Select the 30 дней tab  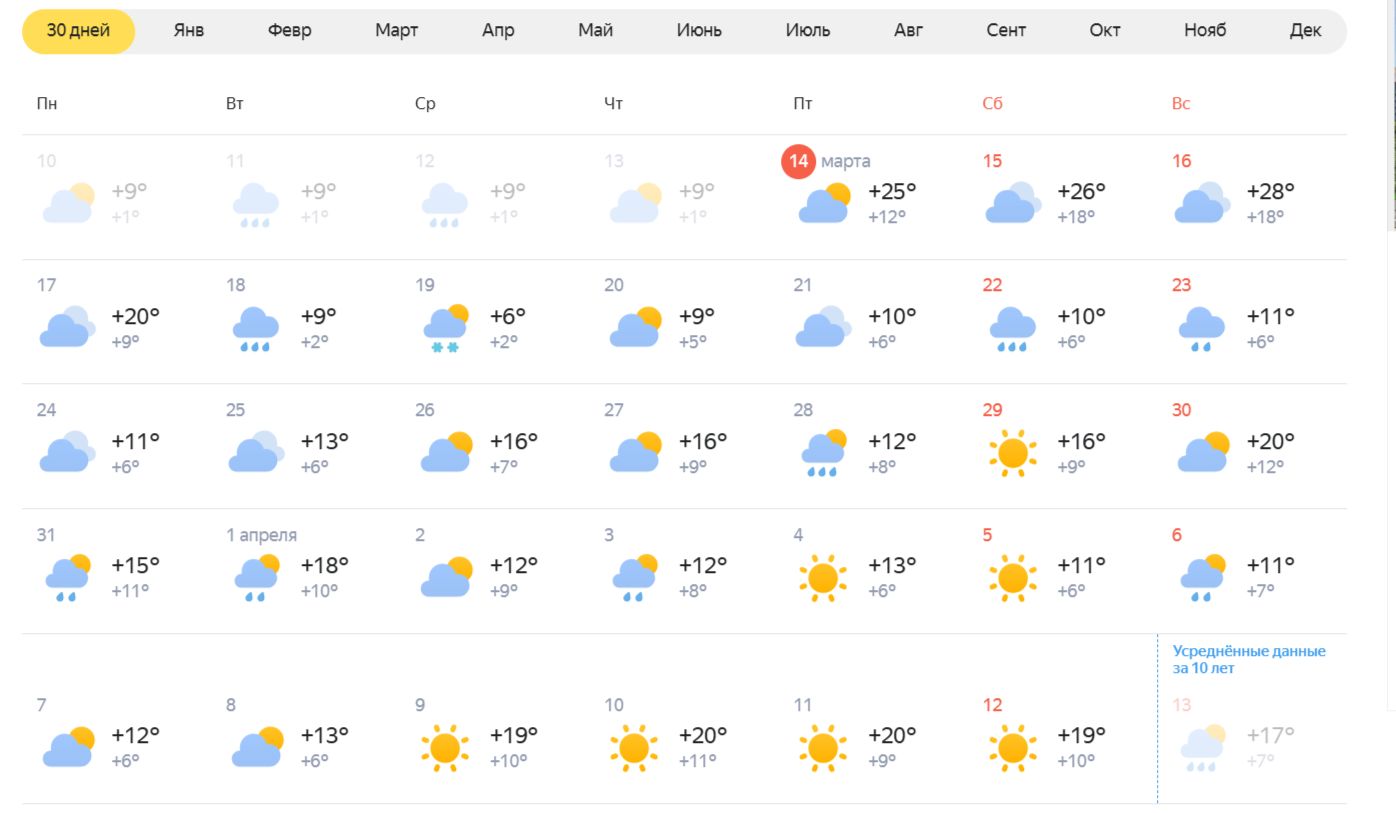tap(78, 30)
